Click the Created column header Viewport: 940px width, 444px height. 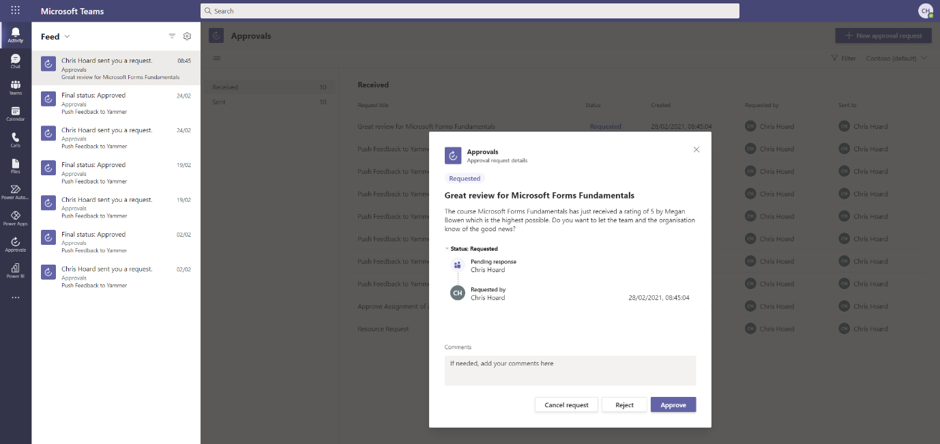661,105
